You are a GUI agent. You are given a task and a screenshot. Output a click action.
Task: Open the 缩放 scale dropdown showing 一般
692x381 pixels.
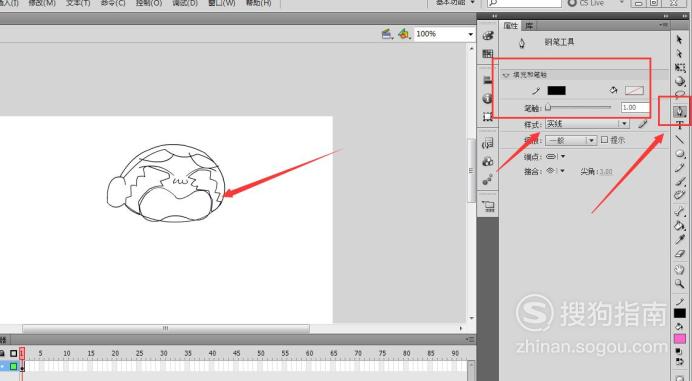[571, 140]
